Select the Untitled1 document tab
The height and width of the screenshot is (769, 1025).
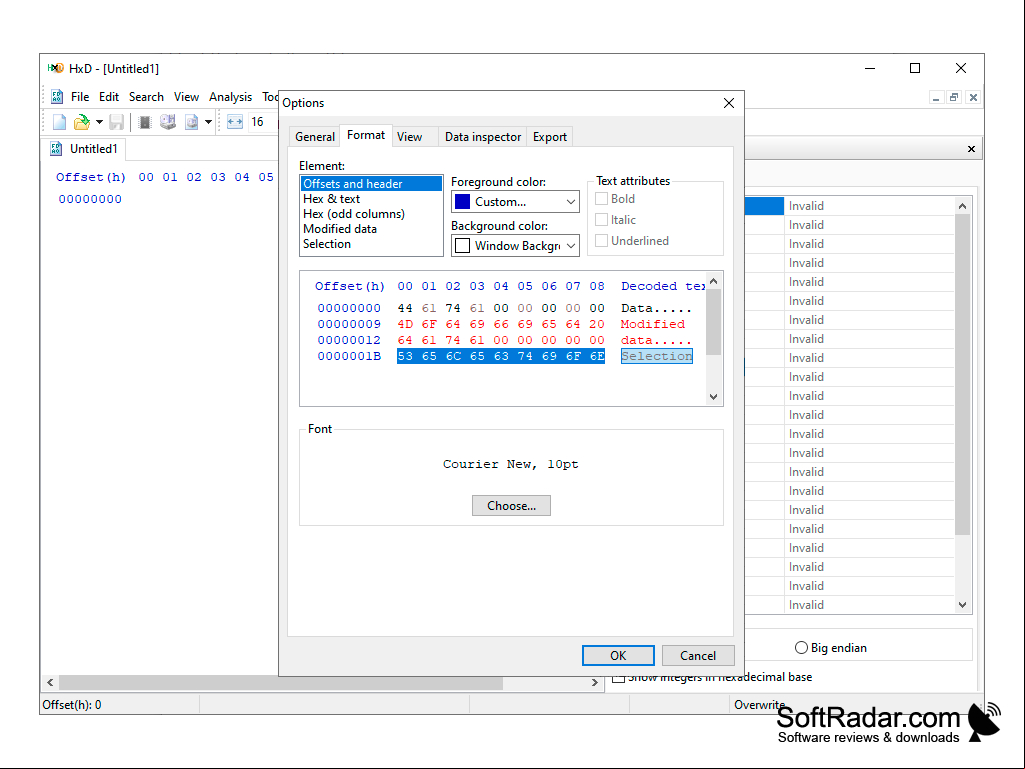tap(84, 148)
